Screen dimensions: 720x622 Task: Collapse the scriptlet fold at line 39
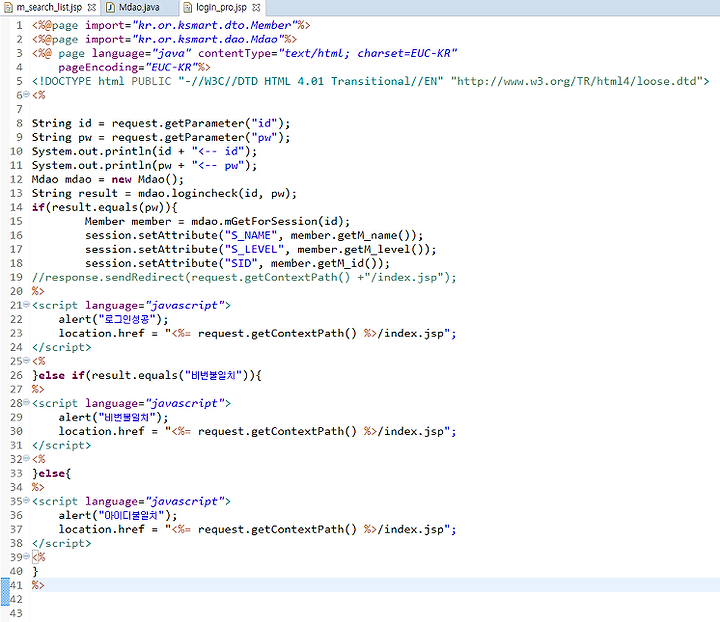(27, 556)
